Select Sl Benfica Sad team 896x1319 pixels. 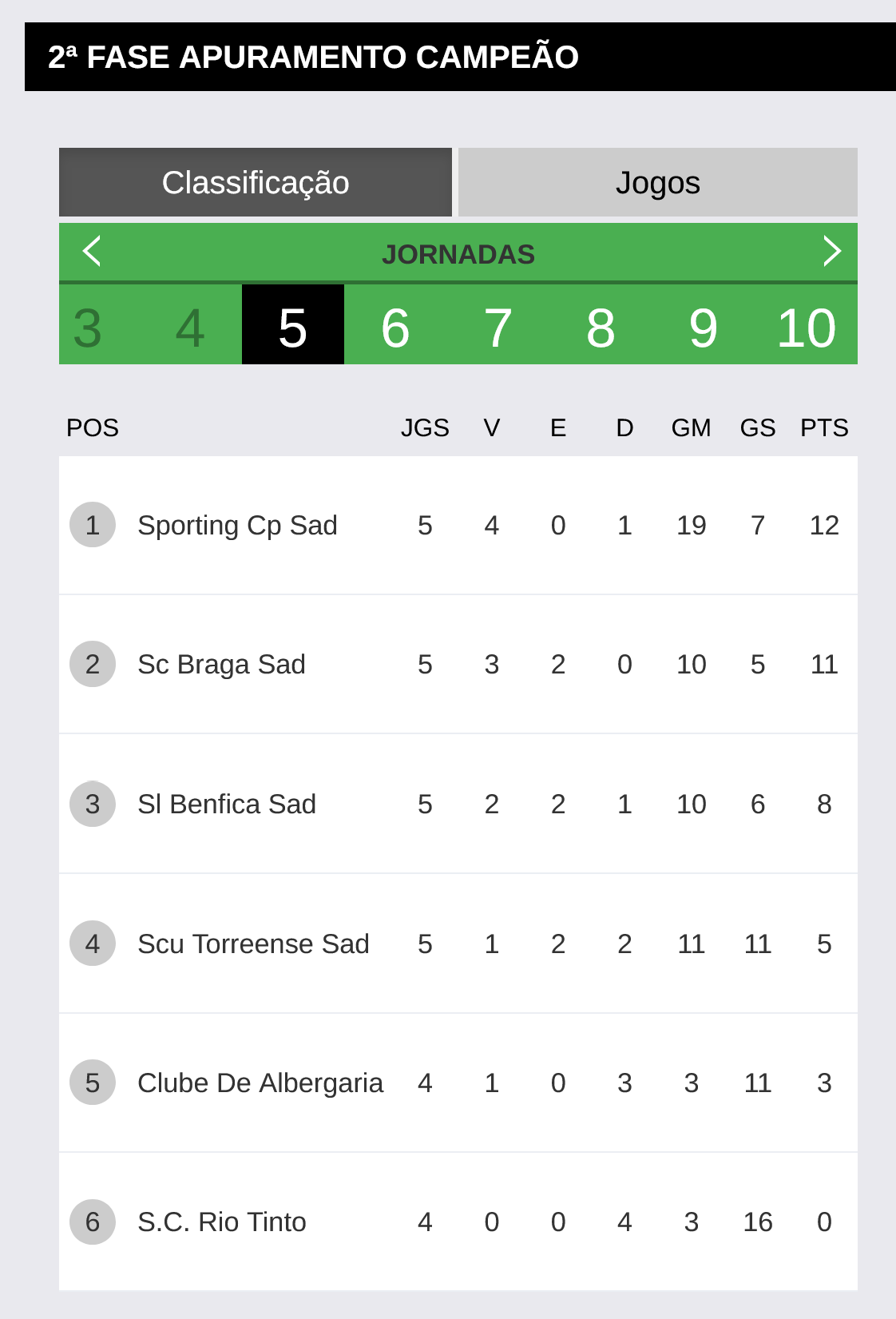[x=227, y=805]
